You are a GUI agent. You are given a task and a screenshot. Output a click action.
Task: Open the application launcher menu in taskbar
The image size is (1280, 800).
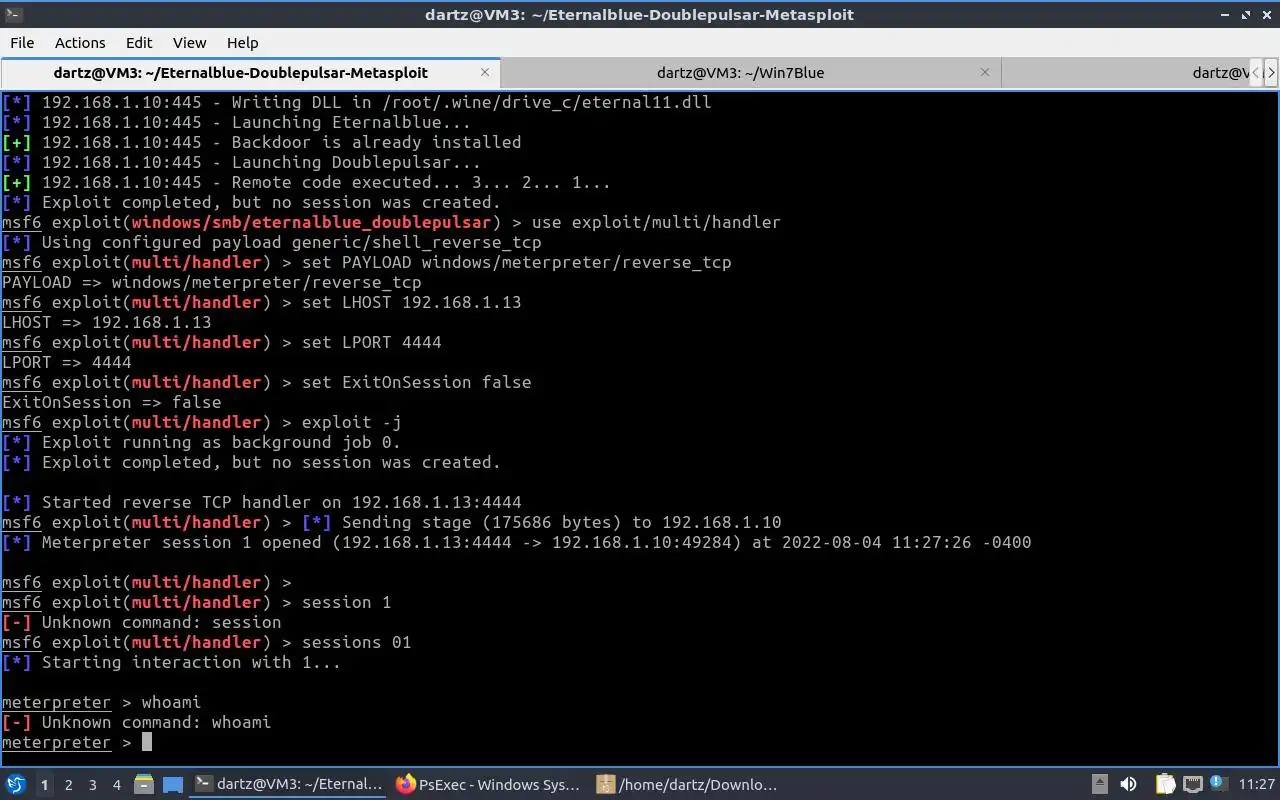tap(16, 784)
